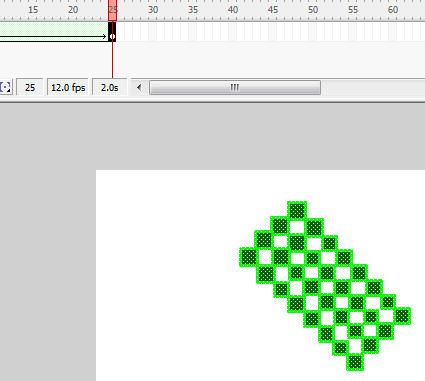The height and width of the screenshot is (381, 425).
Task: Select the empty frame 45 in the layer
Action: coord(273,32)
